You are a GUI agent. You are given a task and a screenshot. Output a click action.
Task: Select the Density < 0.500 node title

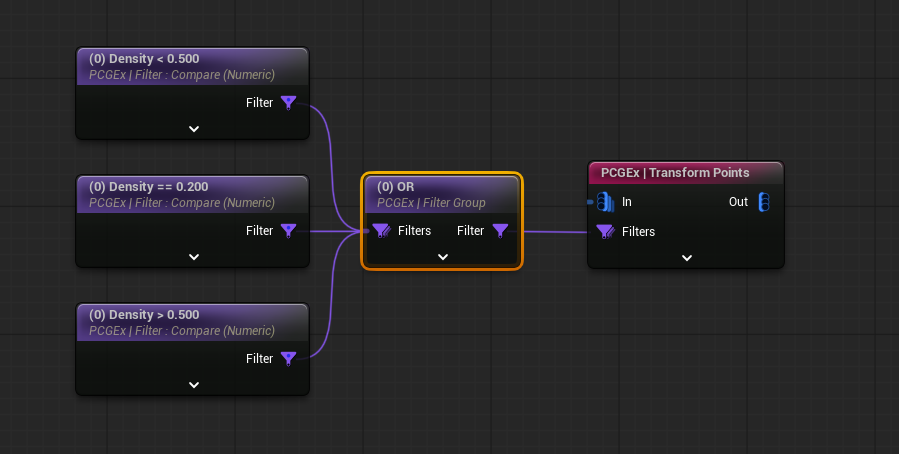point(144,59)
